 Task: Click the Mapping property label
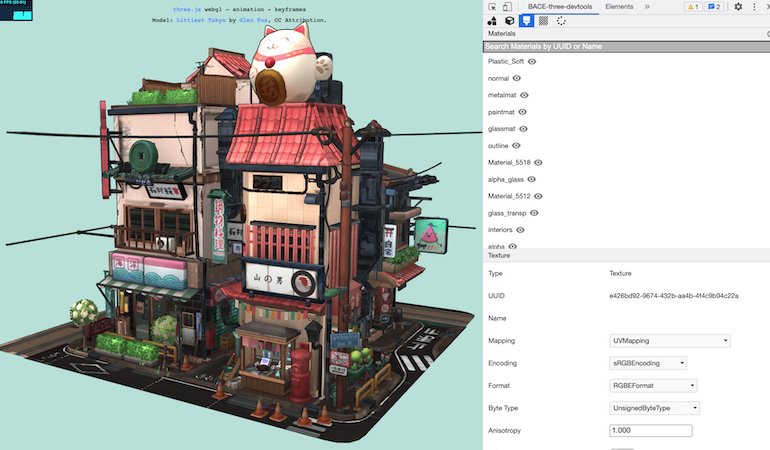pyautogui.click(x=501, y=340)
